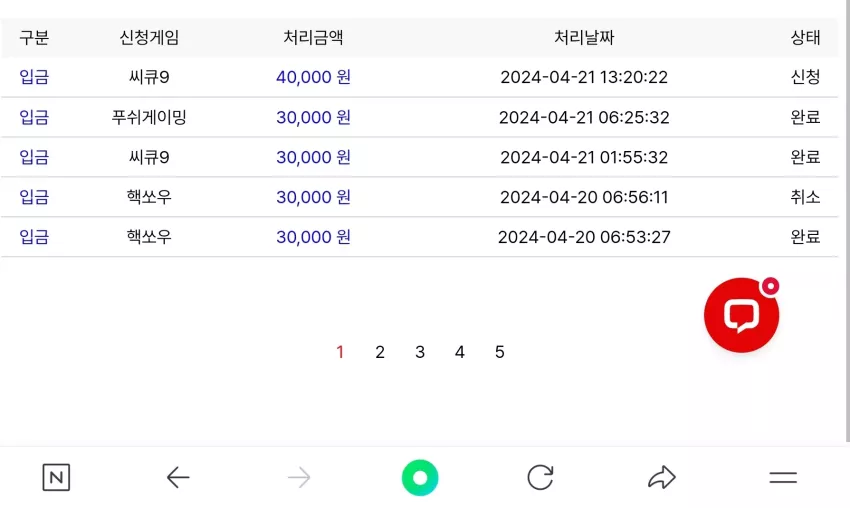Go to page 5 of results
Image resolution: width=850 pixels, height=508 pixels.
(x=500, y=352)
